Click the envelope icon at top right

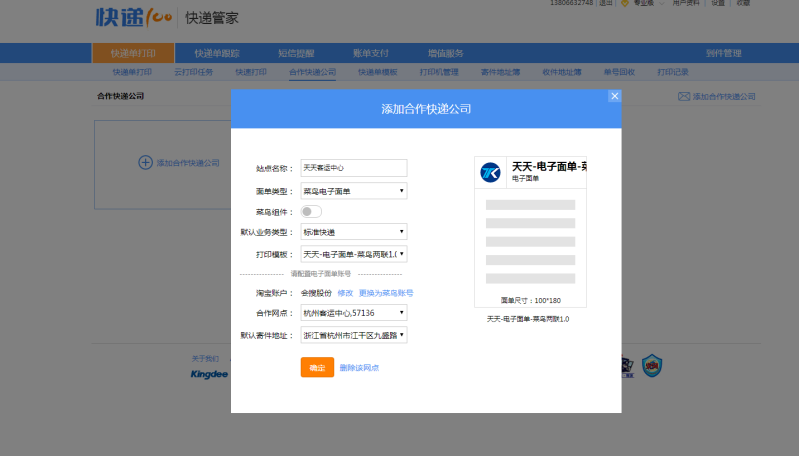coord(684,97)
